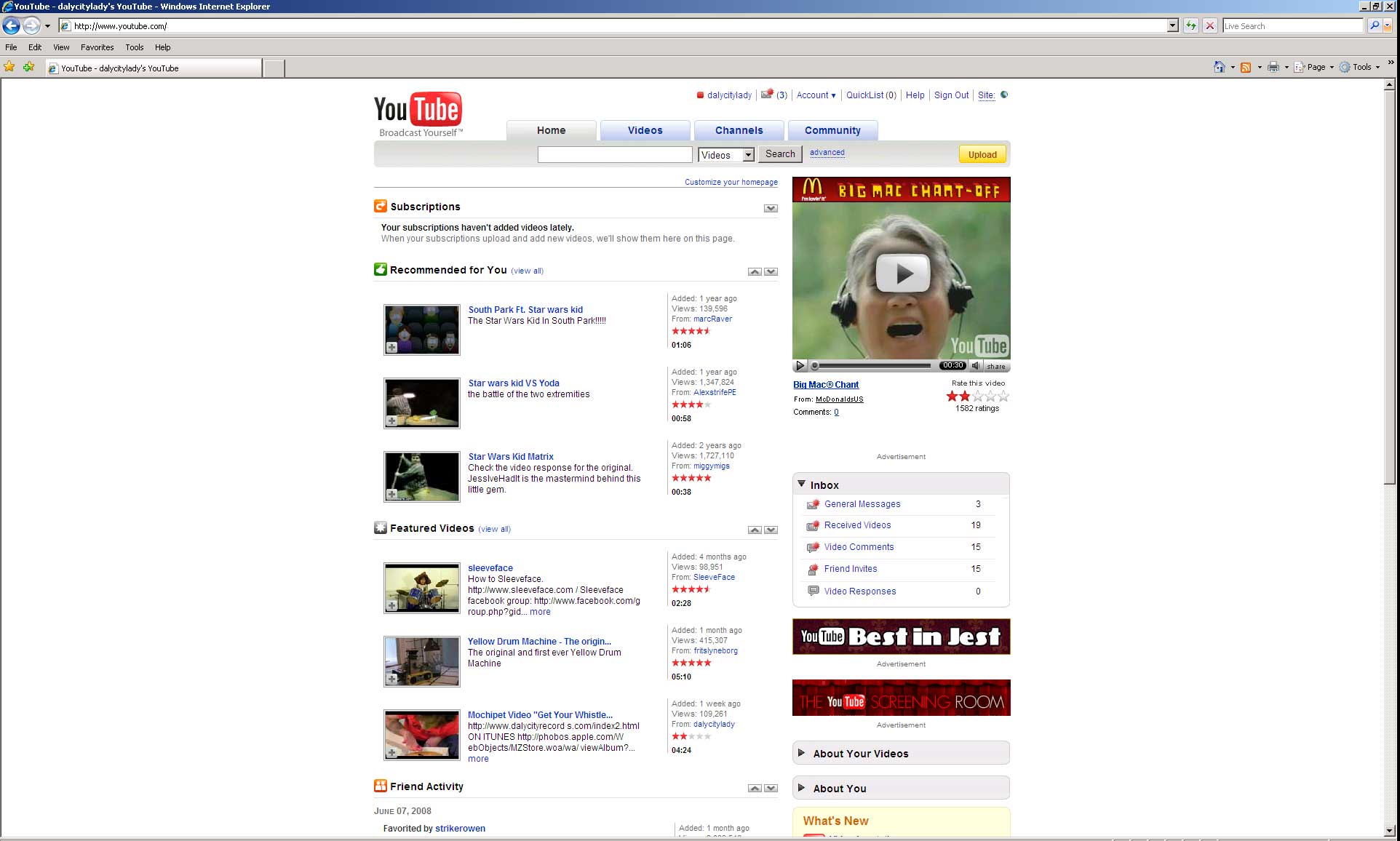Click the IE Back arrow button
Screen dimensions: 1400x841
click(x=11, y=26)
